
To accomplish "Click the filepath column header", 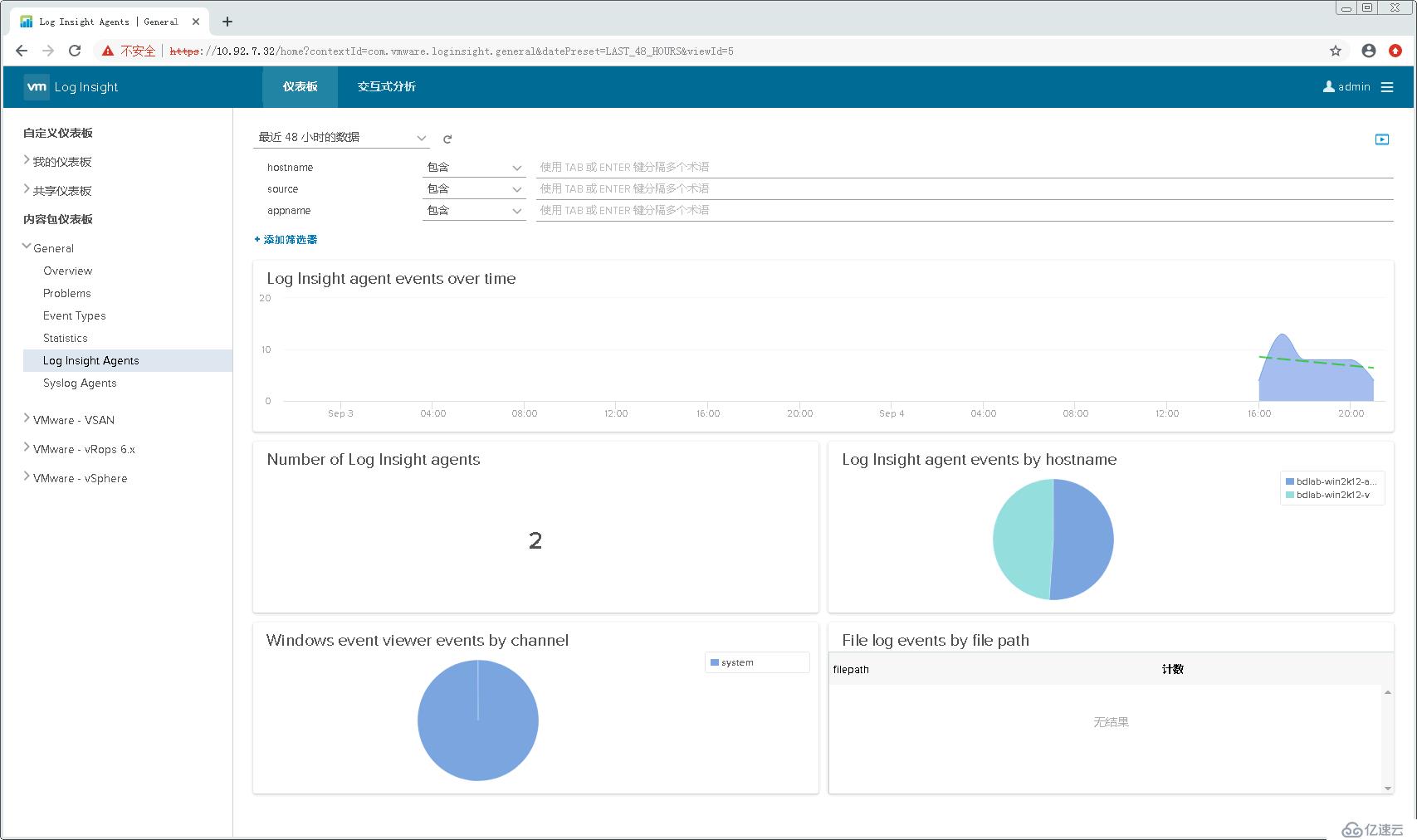I will pyautogui.click(x=851, y=669).
